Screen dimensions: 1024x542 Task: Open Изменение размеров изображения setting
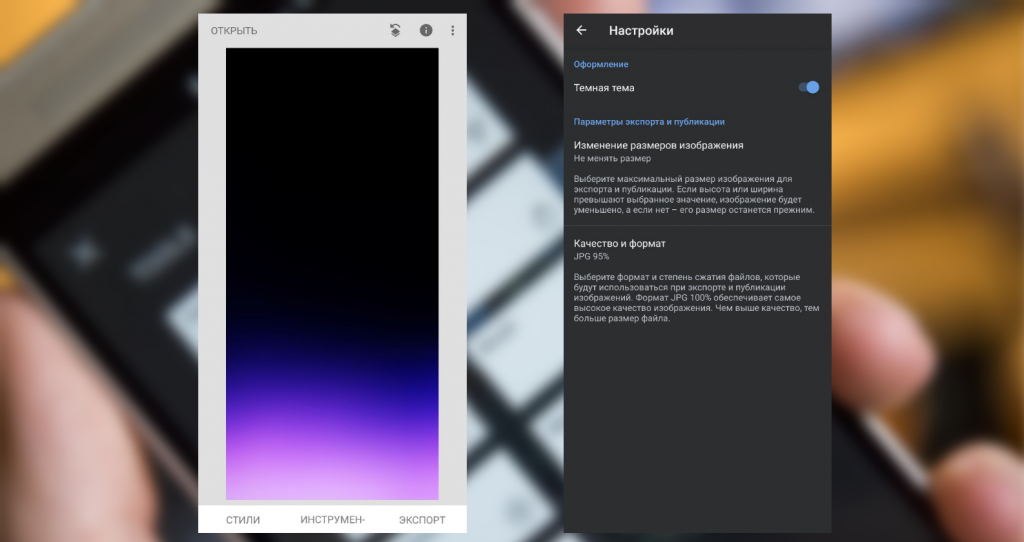[658, 145]
